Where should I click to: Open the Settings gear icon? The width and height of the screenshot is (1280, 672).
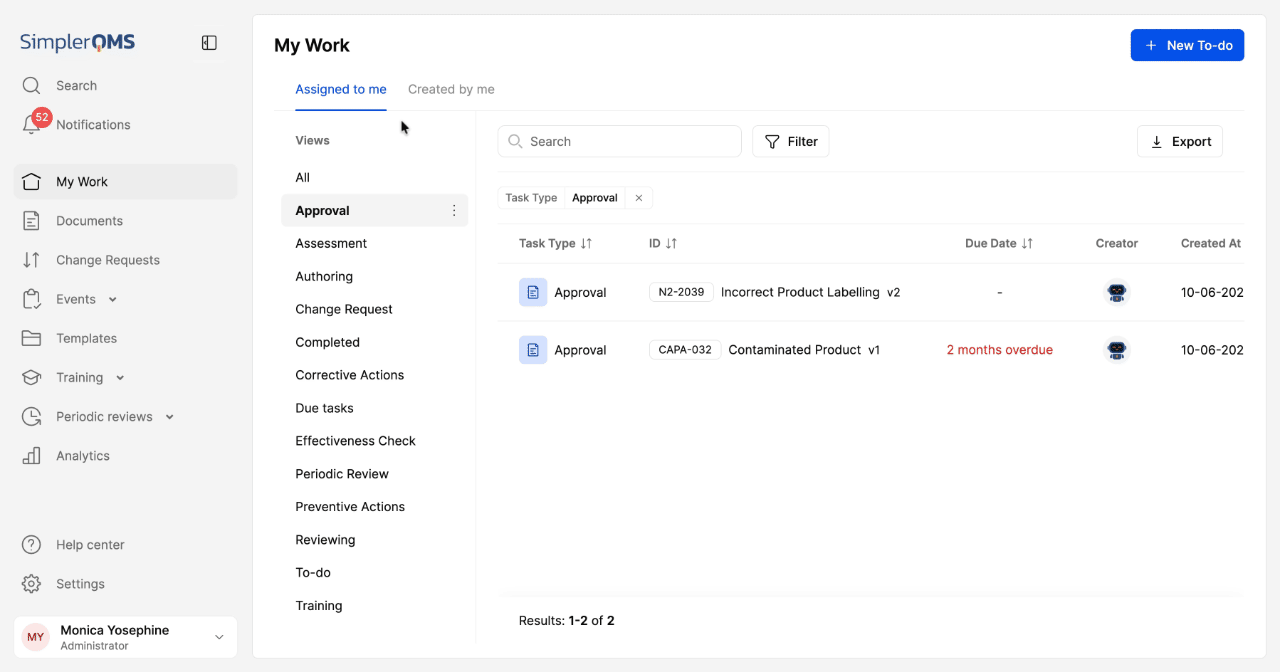(31, 584)
